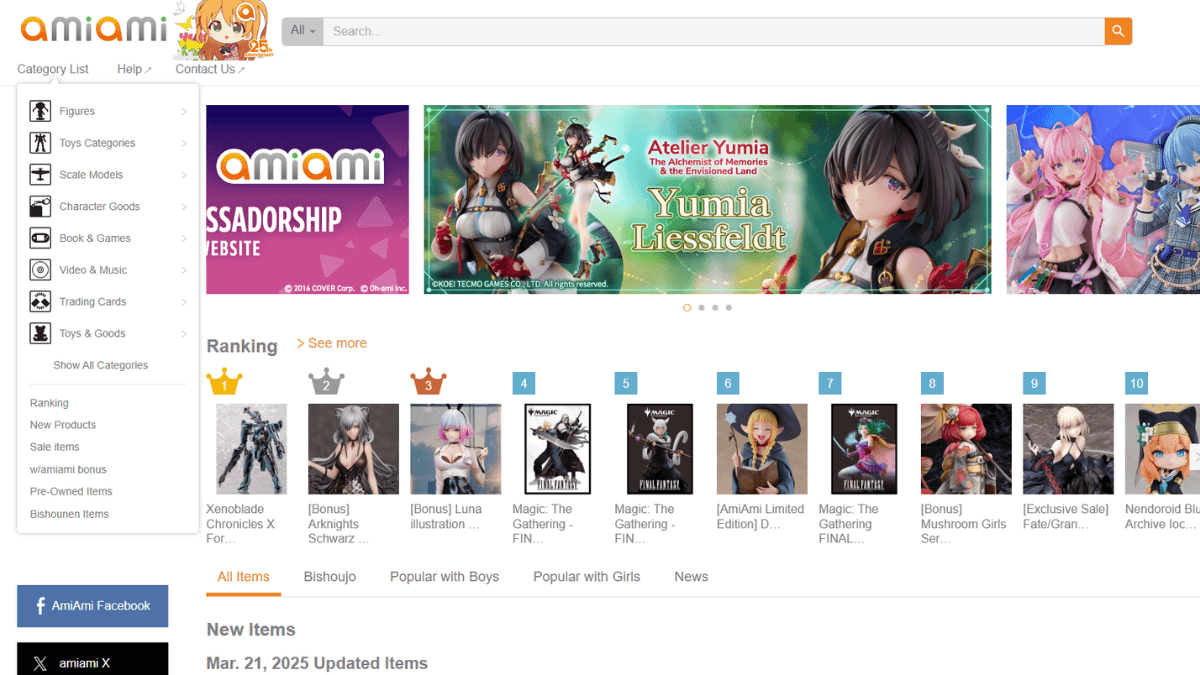The image size is (1200, 675).
Task: Click inside the search text field
Action: 714,31
